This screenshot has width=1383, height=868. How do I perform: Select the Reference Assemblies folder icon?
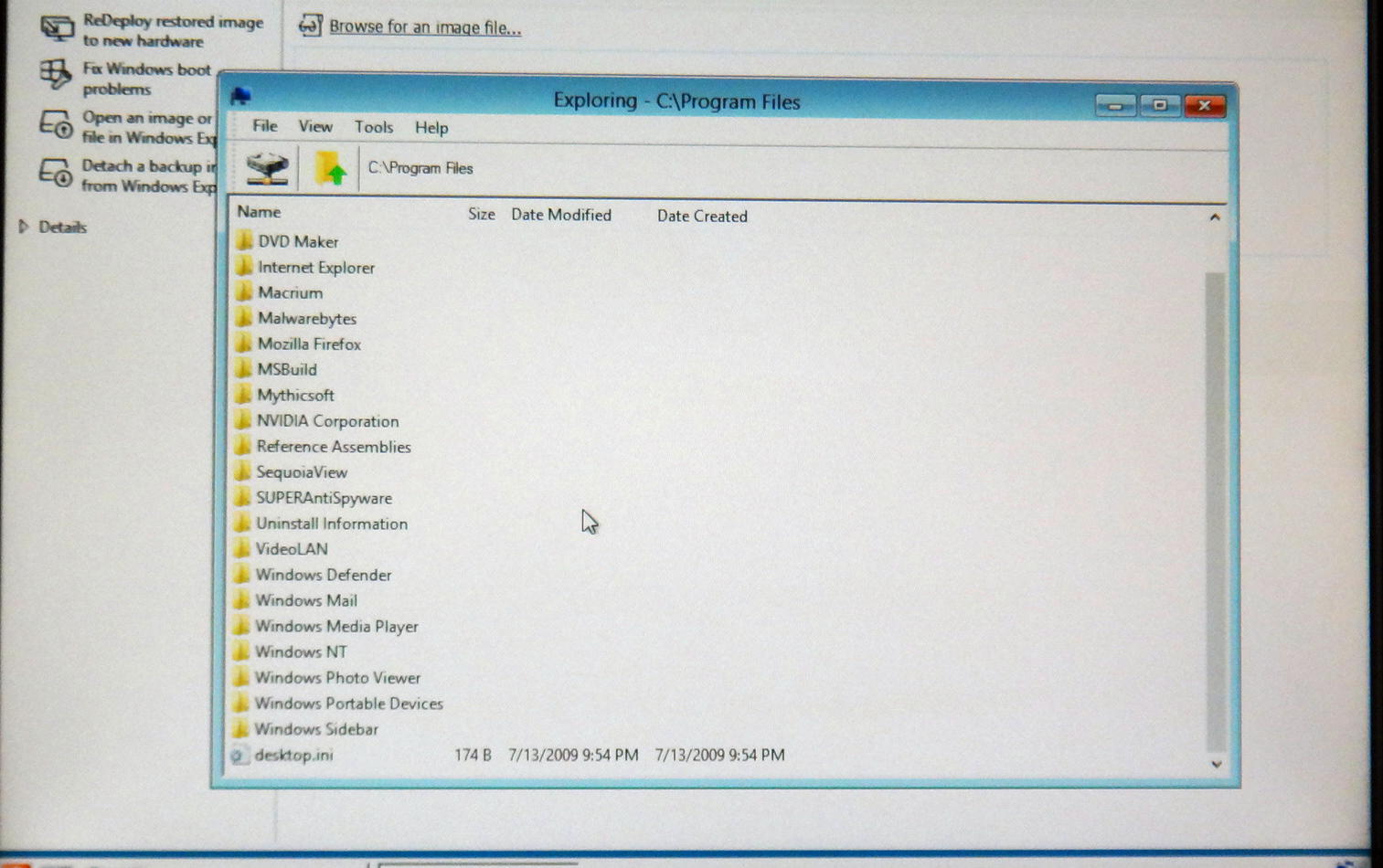coord(242,446)
